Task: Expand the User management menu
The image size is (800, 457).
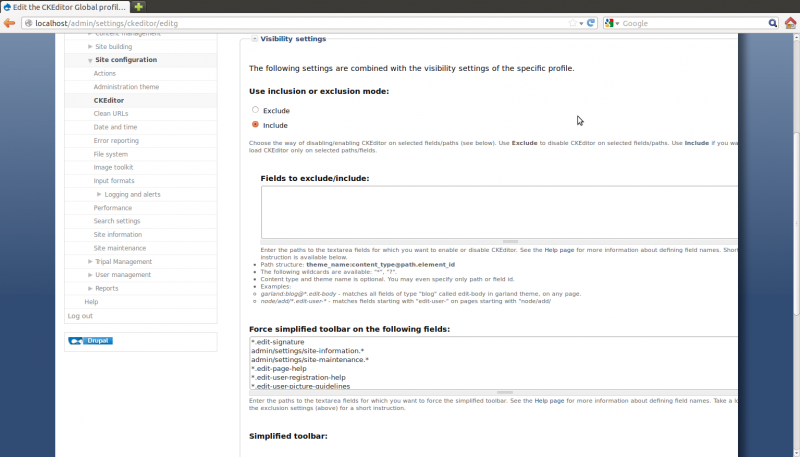Action: pyautogui.click(x=90, y=275)
